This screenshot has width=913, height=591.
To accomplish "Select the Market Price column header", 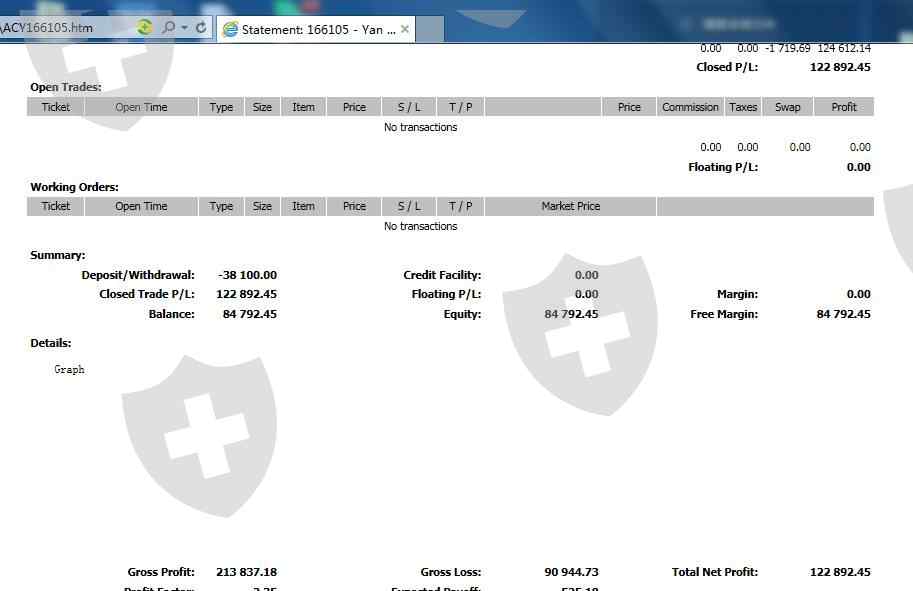I will point(570,206).
